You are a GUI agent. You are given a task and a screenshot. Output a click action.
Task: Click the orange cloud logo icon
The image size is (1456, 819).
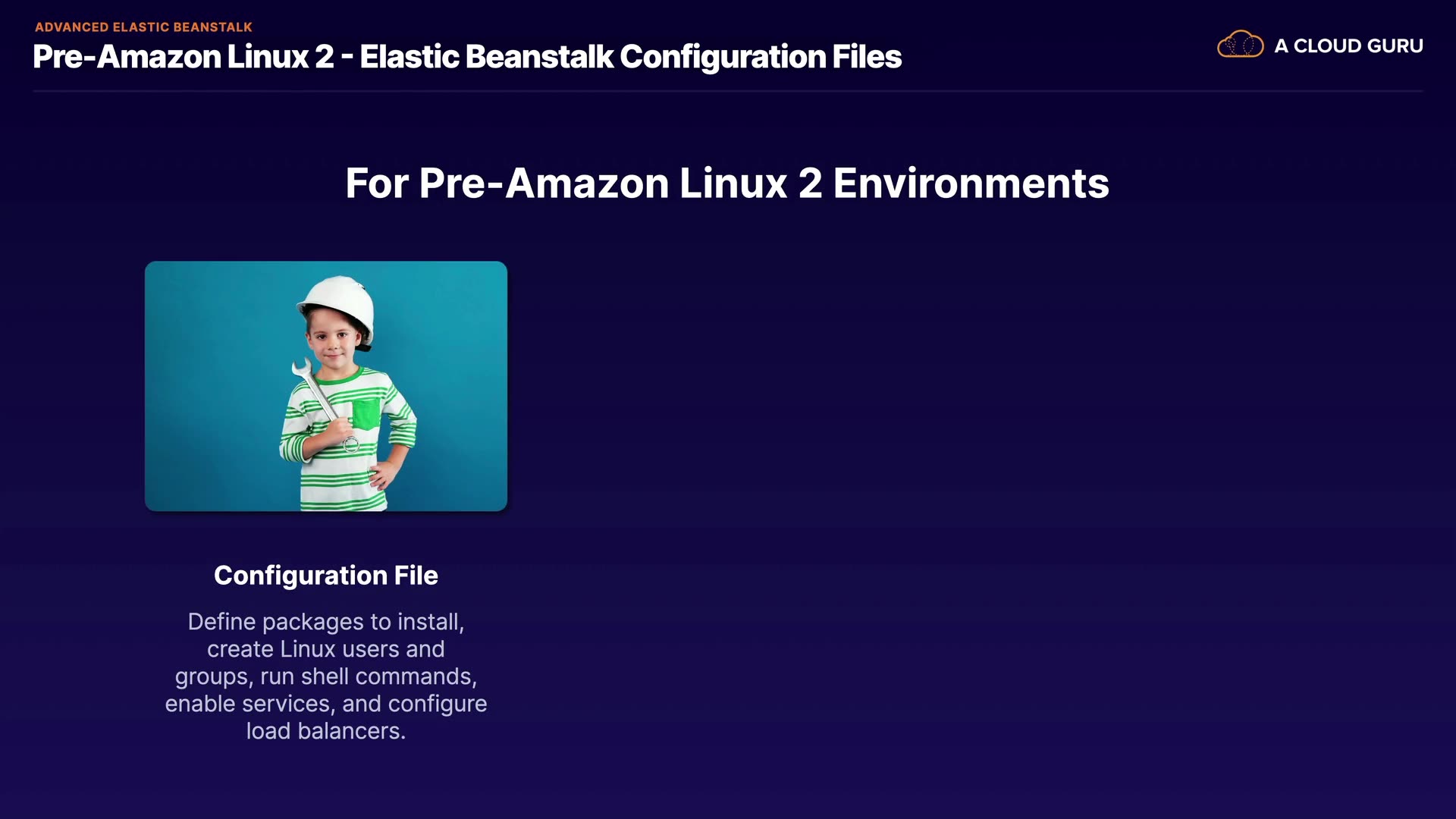pyautogui.click(x=1240, y=45)
